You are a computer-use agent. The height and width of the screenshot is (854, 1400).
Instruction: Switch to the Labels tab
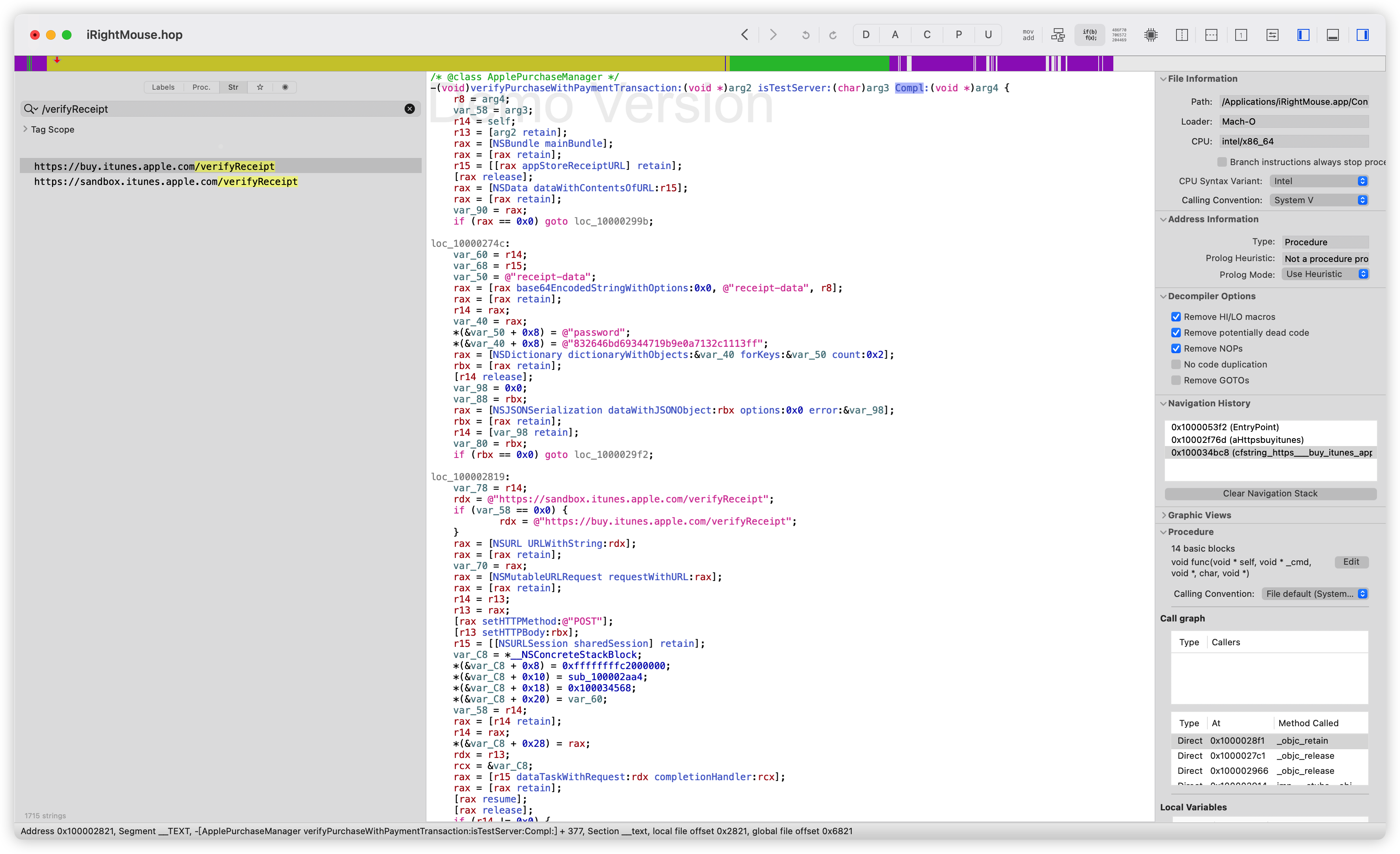pyautogui.click(x=163, y=87)
